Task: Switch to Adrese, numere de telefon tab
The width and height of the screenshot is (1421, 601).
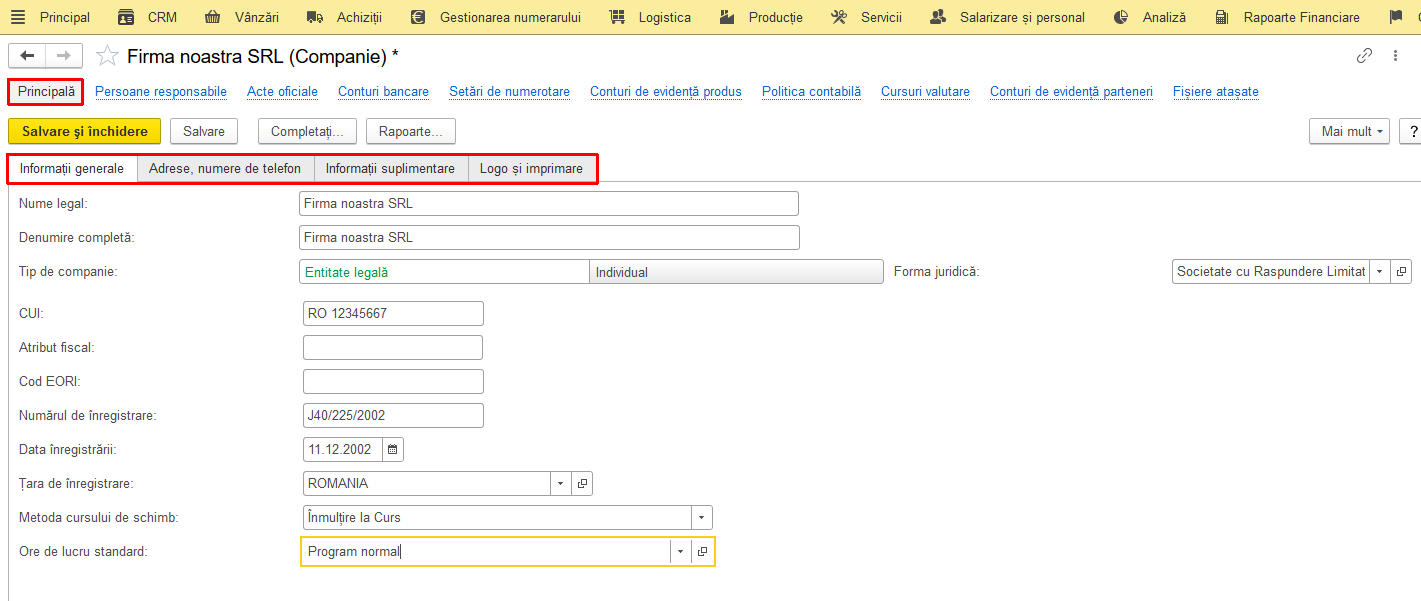Action: [x=225, y=169]
